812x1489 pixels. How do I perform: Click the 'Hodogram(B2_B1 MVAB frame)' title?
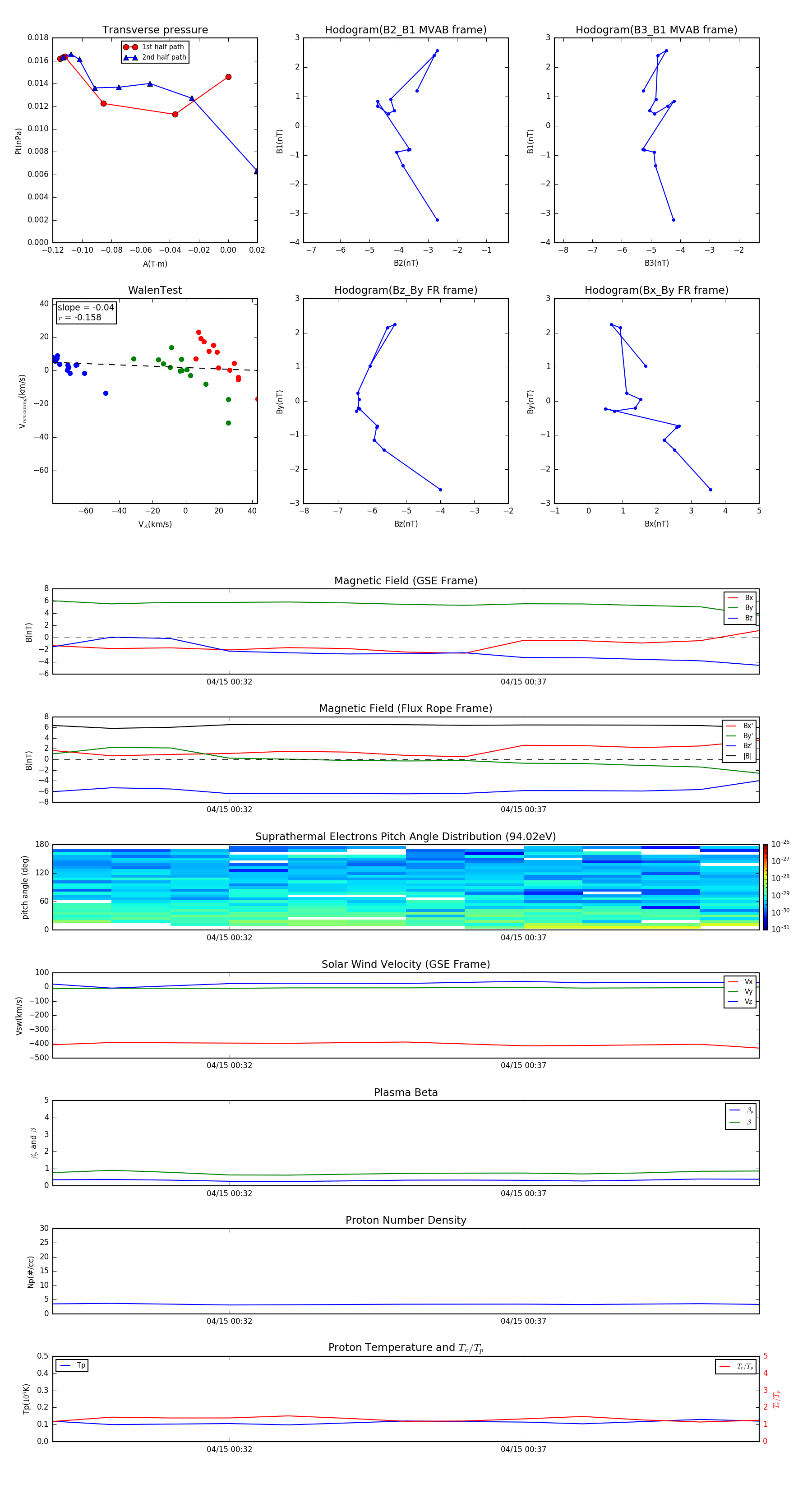[x=406, y=30]
